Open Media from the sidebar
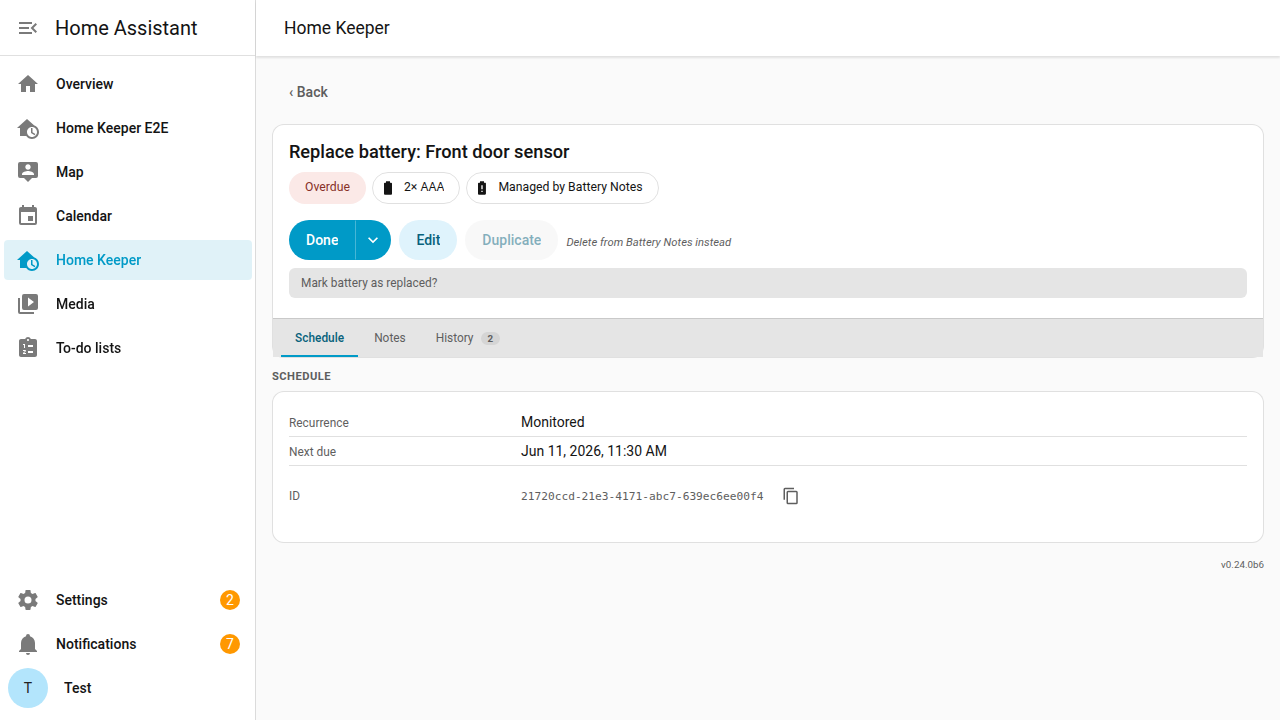The height and width of the screenshot is (720, 1280). pyautogui.click(x=128, y=304)
